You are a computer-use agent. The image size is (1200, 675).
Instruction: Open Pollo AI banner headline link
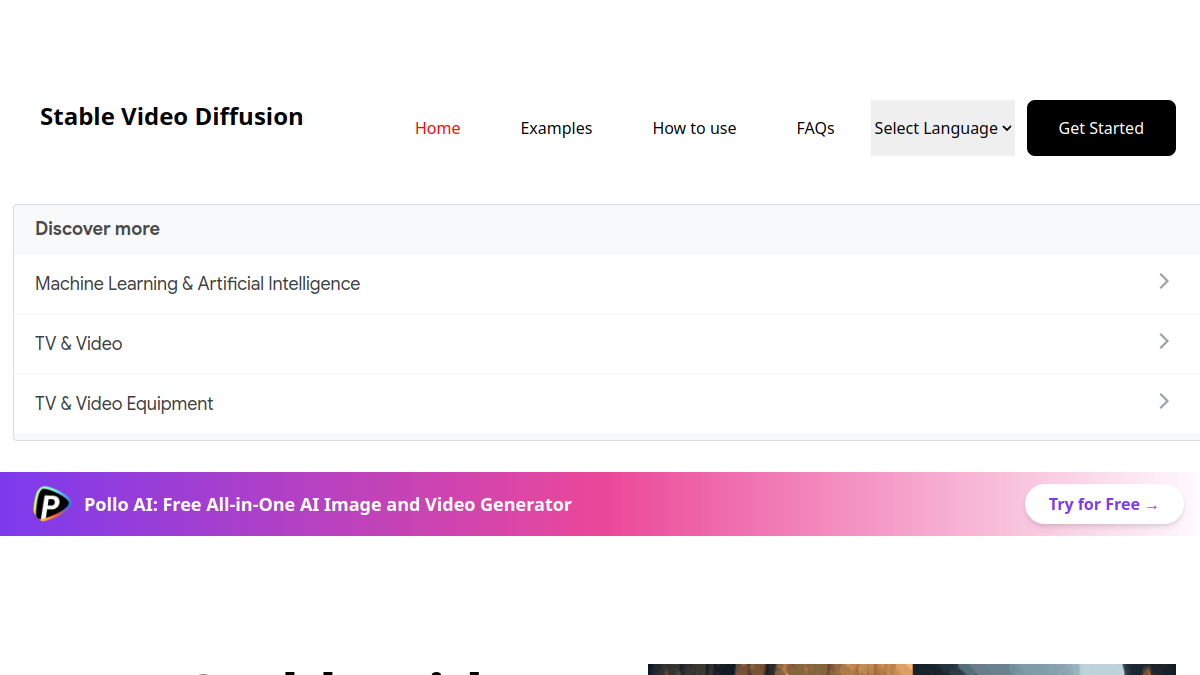328,505
